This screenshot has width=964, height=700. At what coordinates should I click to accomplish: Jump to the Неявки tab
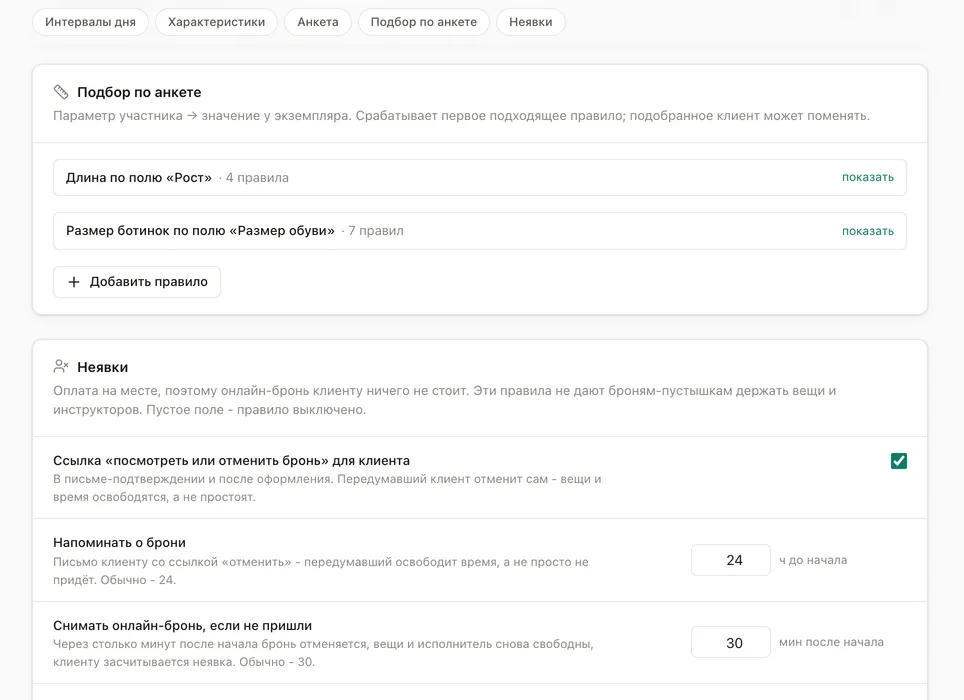pos(531,22)
